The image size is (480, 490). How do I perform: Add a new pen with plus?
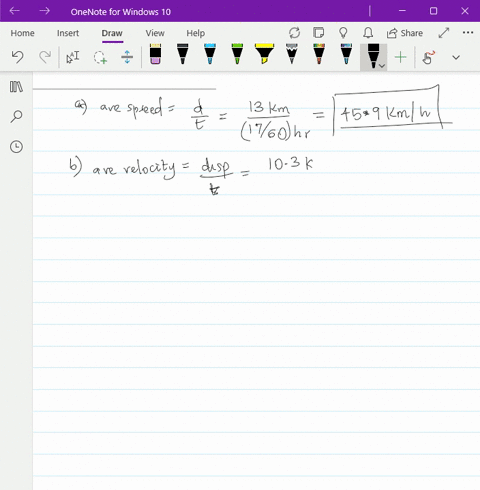[x=400, y=57]
